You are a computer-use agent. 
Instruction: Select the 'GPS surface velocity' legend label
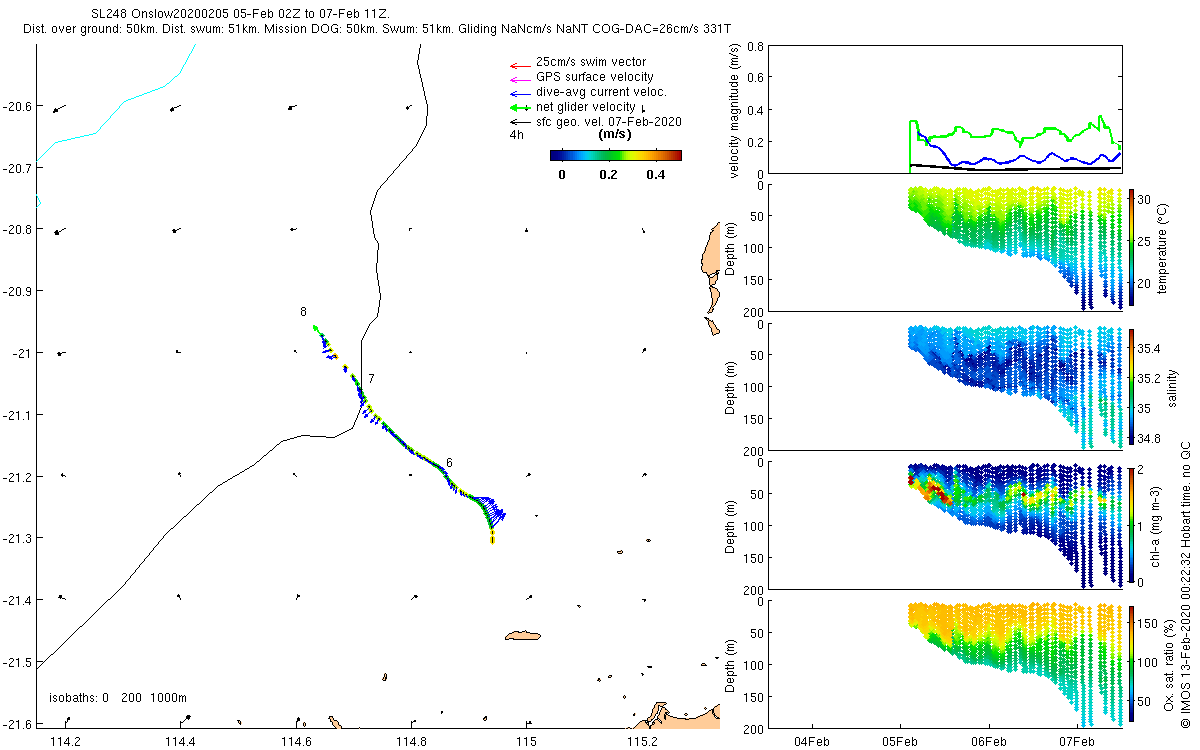[x=594, y=77]
